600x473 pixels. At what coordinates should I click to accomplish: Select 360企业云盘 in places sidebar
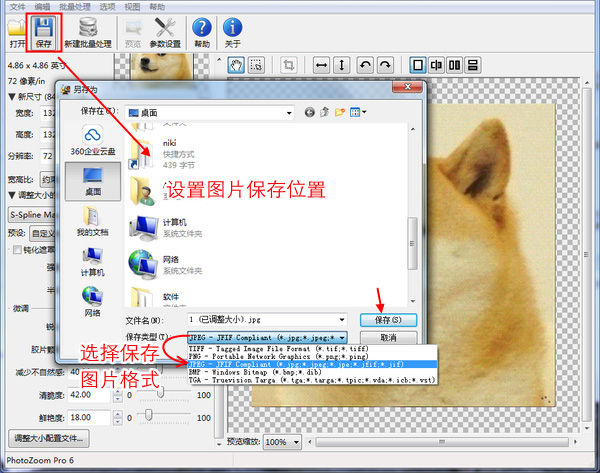click(93, 141)
